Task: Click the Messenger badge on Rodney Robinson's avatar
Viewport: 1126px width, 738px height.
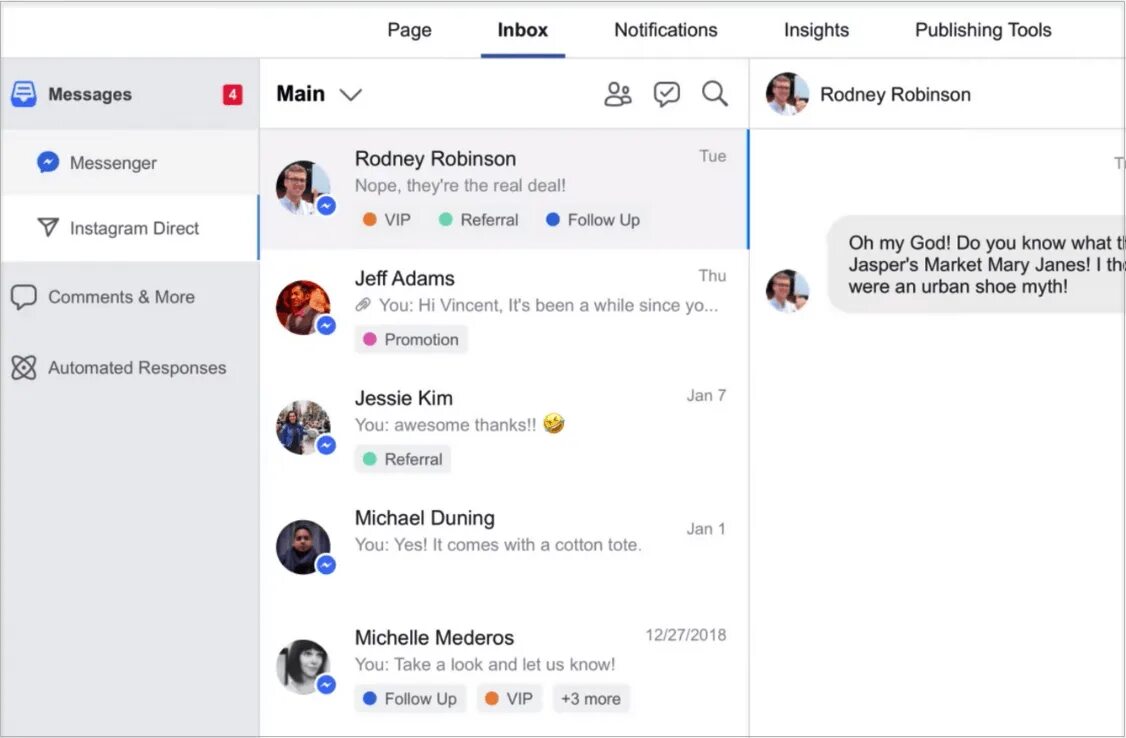Action: point(326,206)
